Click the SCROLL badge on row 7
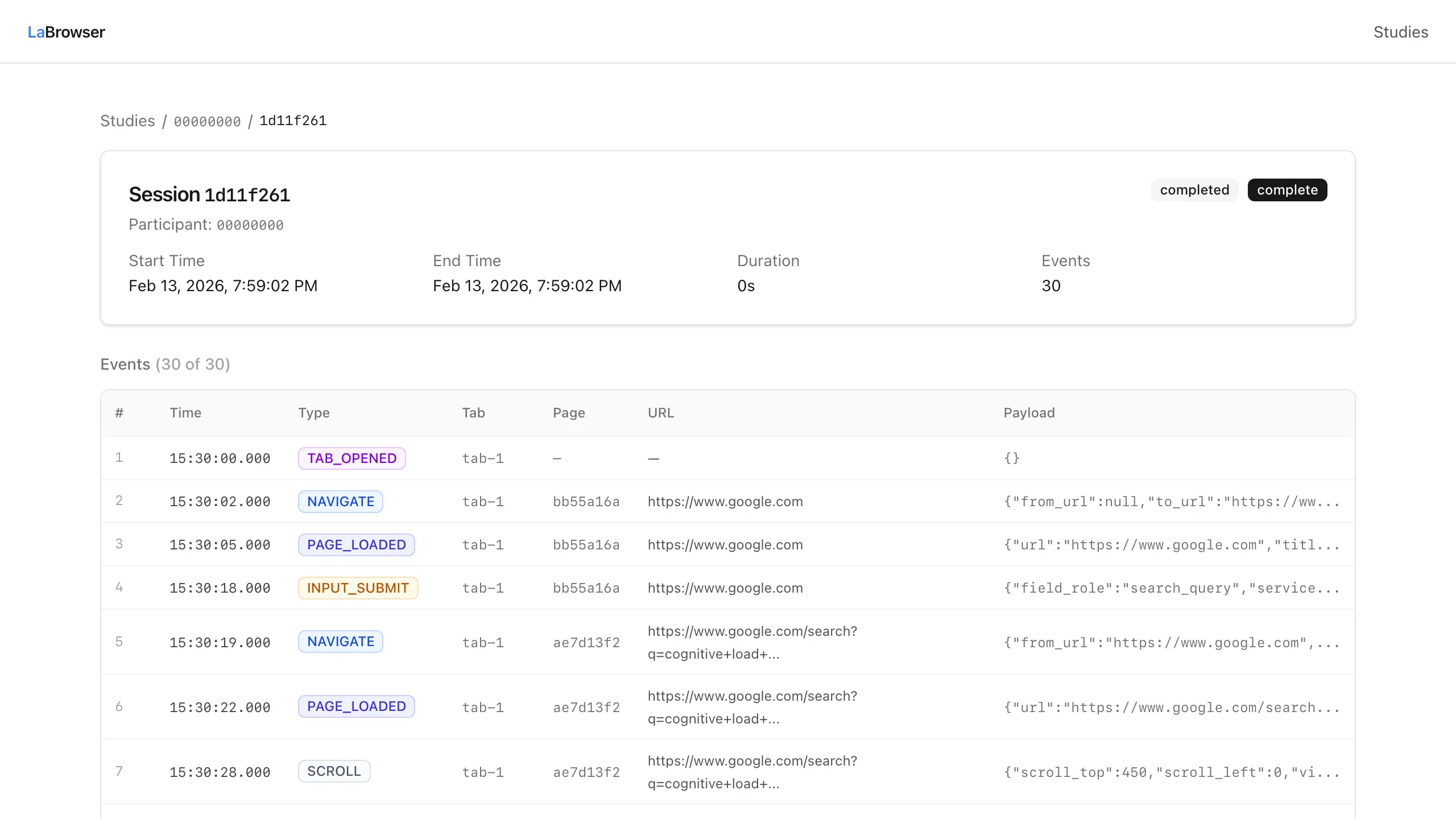 334,771
